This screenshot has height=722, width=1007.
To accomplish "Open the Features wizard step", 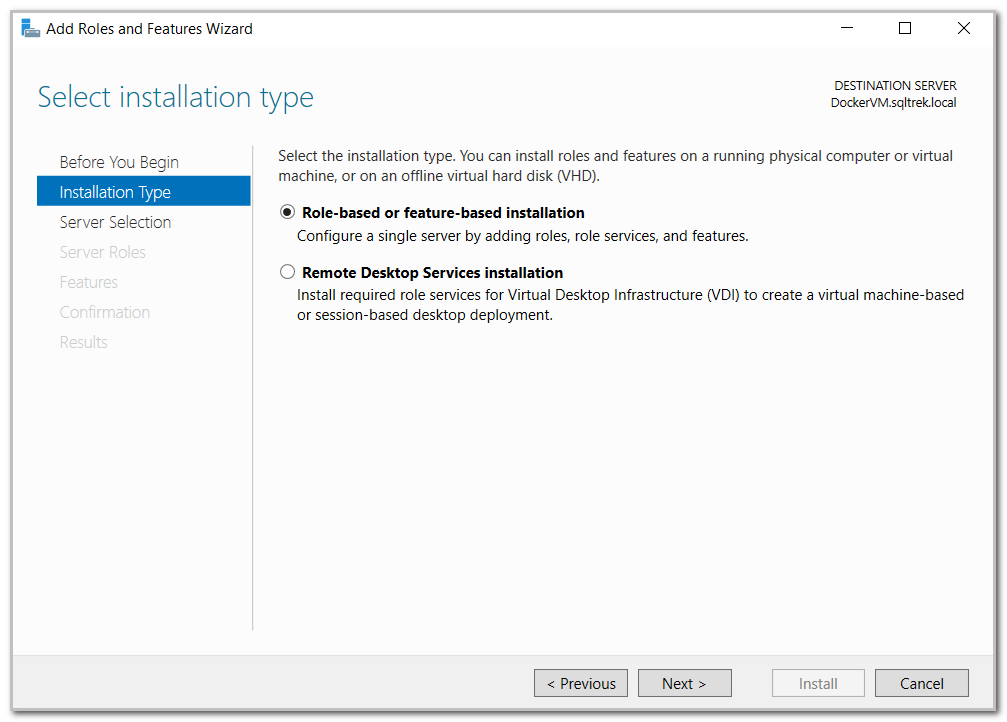I will [89, 281].
